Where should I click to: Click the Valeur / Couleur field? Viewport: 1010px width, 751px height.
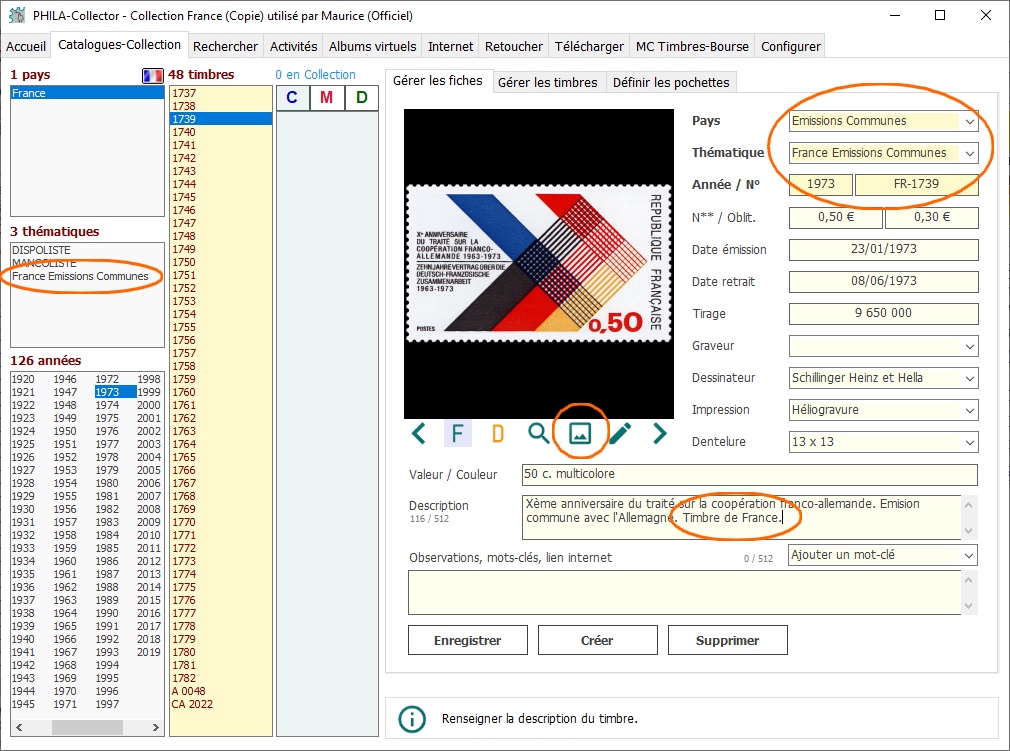click(750, 475)
